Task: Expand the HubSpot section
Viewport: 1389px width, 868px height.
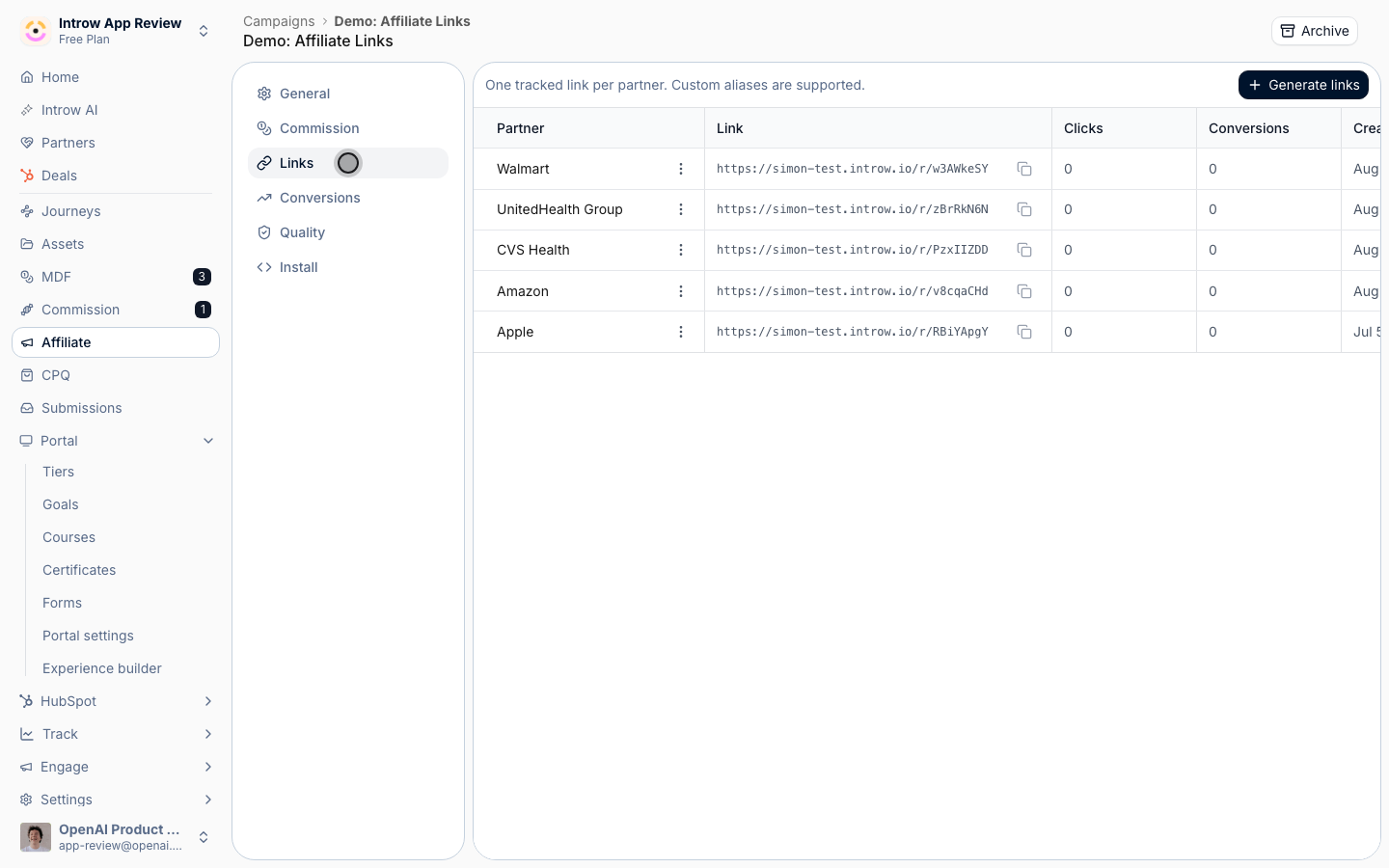Action: pos(116,701)
